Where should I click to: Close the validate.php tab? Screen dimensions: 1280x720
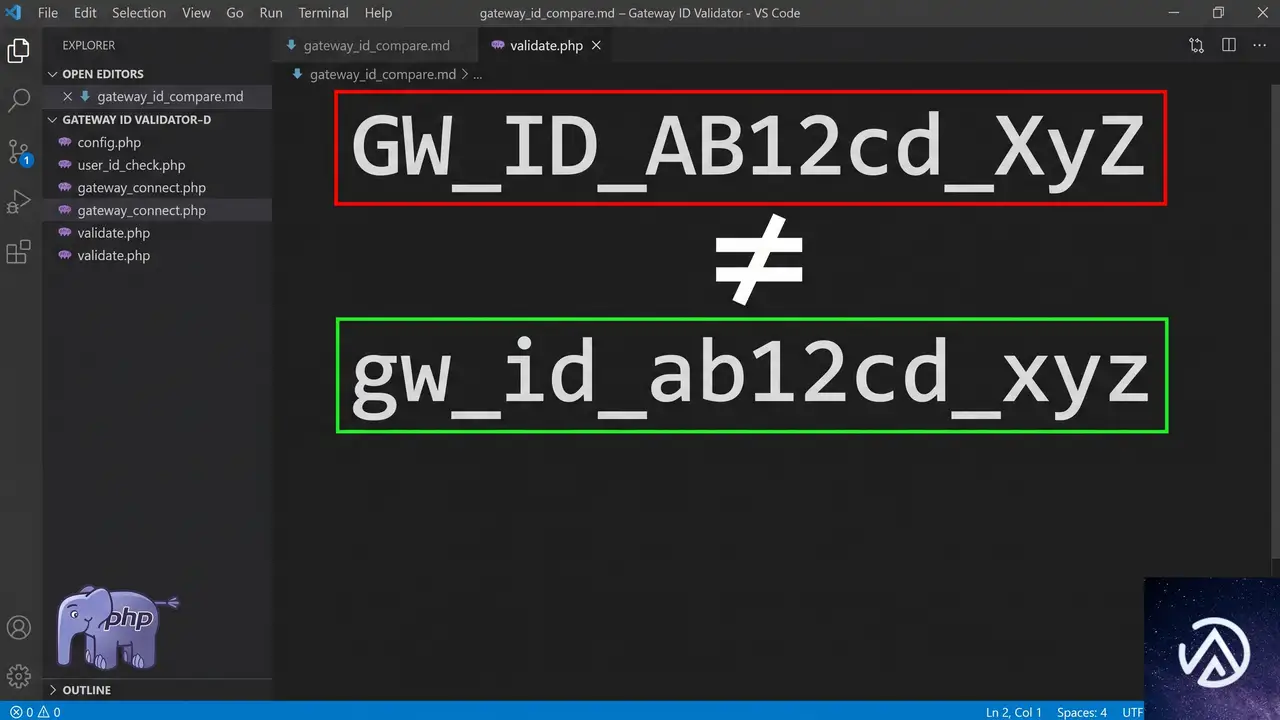click(597, 46)
